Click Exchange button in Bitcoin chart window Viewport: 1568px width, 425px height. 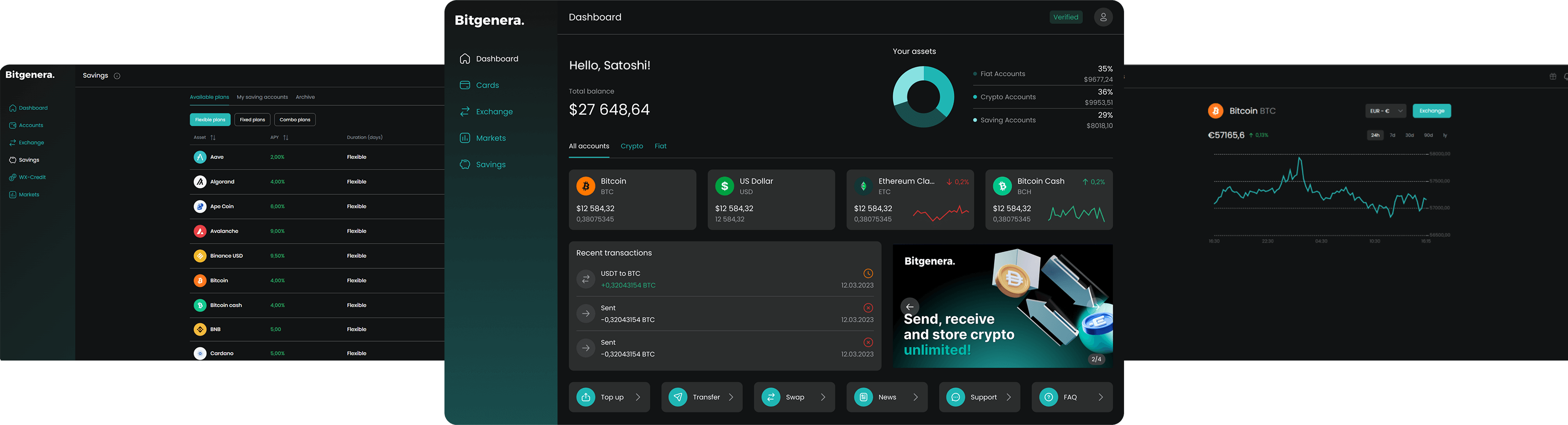pos(1432,111)
